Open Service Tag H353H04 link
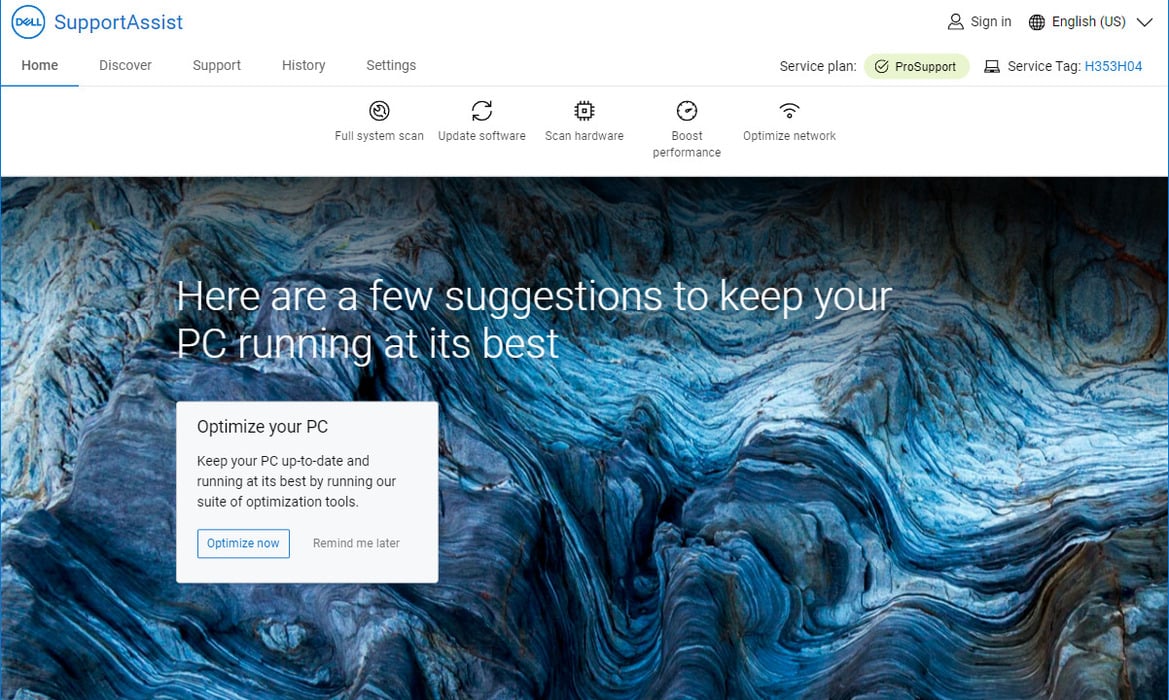 point(1113,66)
